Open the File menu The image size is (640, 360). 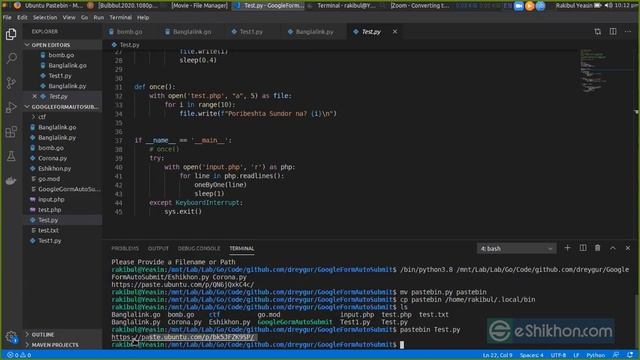[7, 18]
